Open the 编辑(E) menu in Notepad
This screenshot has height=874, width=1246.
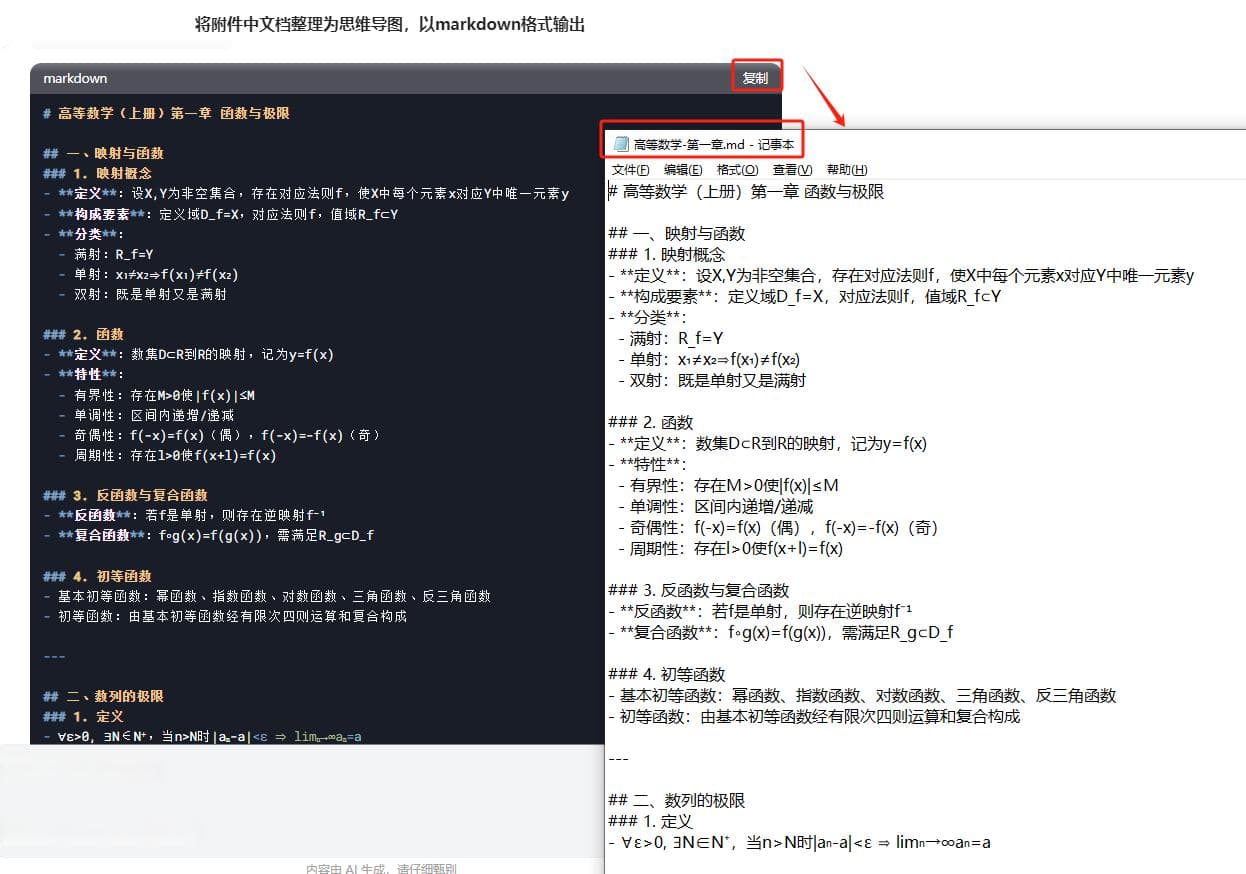coord(682,170)
